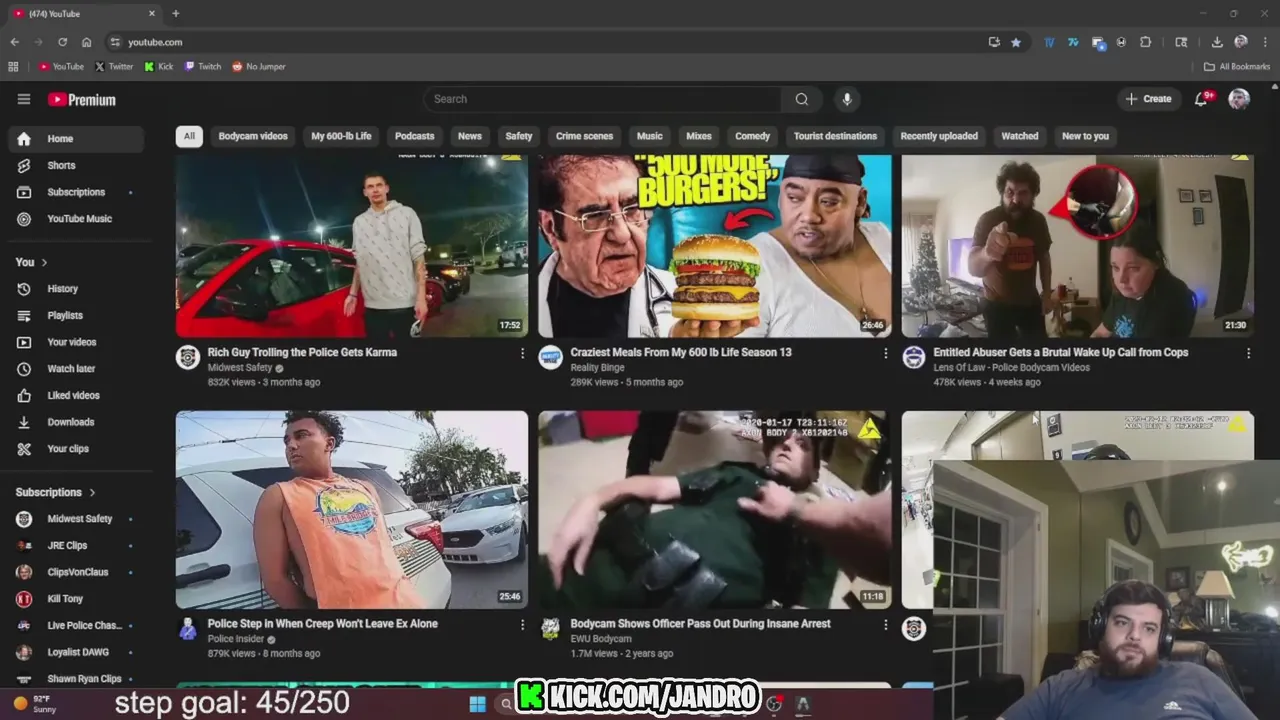This screenshot has width=1280, height=720.
Task: Click 'Lens Of Law - Police Bodycam Videos' channel name
Action: [x=1012, y=368]
